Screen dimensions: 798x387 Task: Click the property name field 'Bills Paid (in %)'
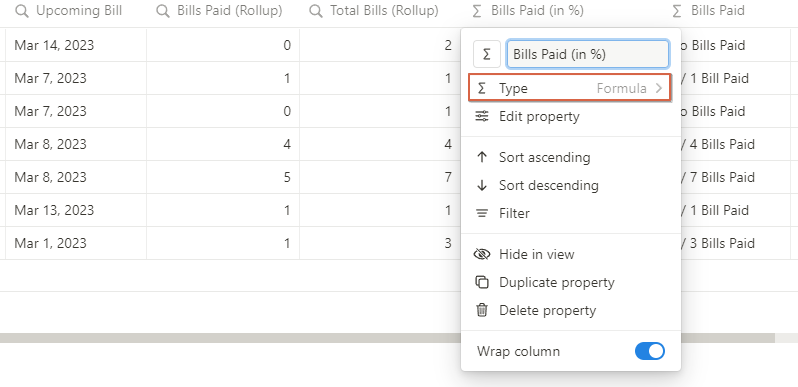click(x=587, y=54)
